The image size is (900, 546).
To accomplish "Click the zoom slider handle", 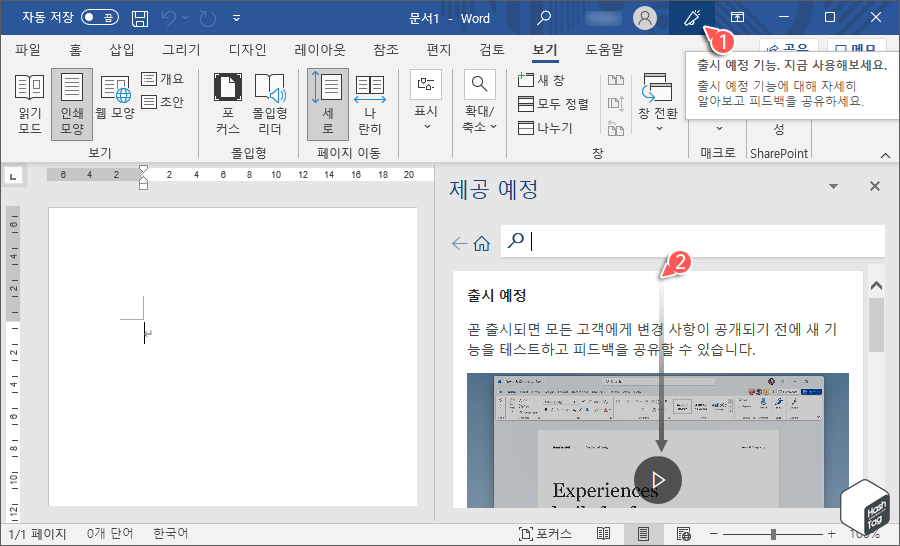I will [x=774, y=534].
